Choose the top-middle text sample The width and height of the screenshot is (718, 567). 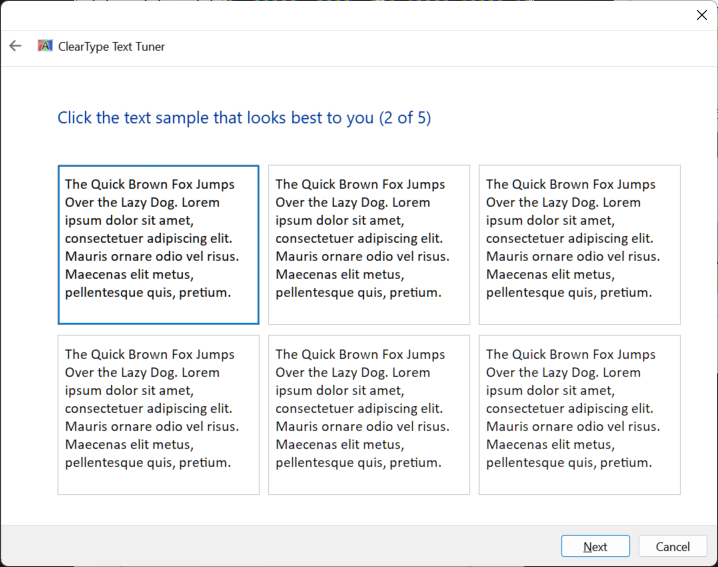point(369,245)
